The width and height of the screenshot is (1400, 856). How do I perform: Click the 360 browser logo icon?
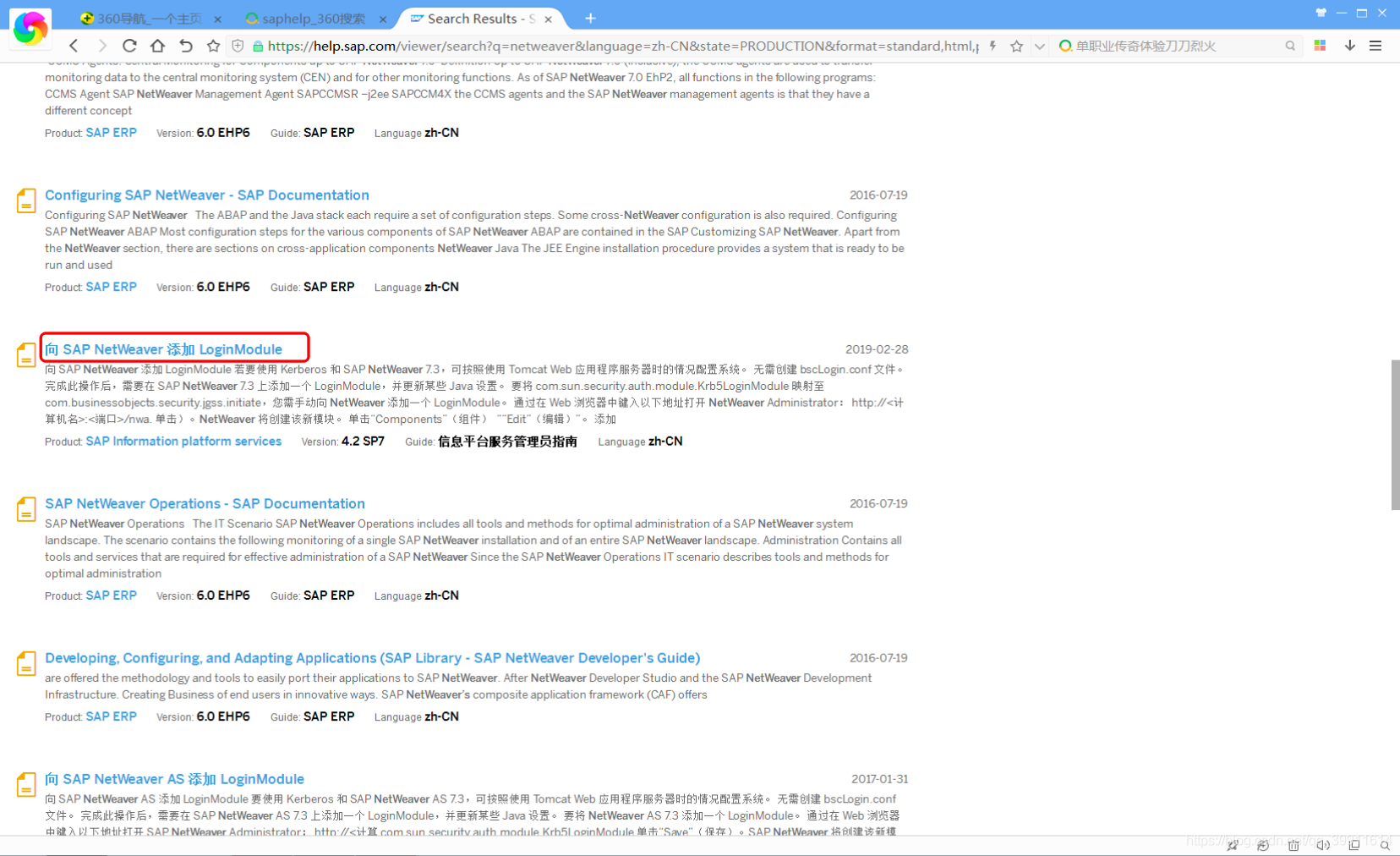pyautogui.click(x=30, y=28)
